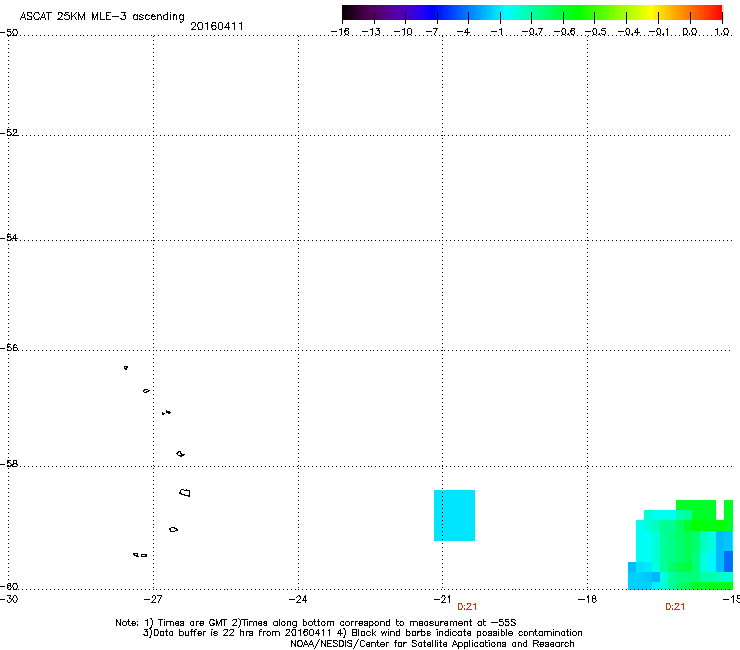The image size is (740, 650).
Task: Click the color bar label -0.6
Action: pyautogui.click(x=564, y=32)
